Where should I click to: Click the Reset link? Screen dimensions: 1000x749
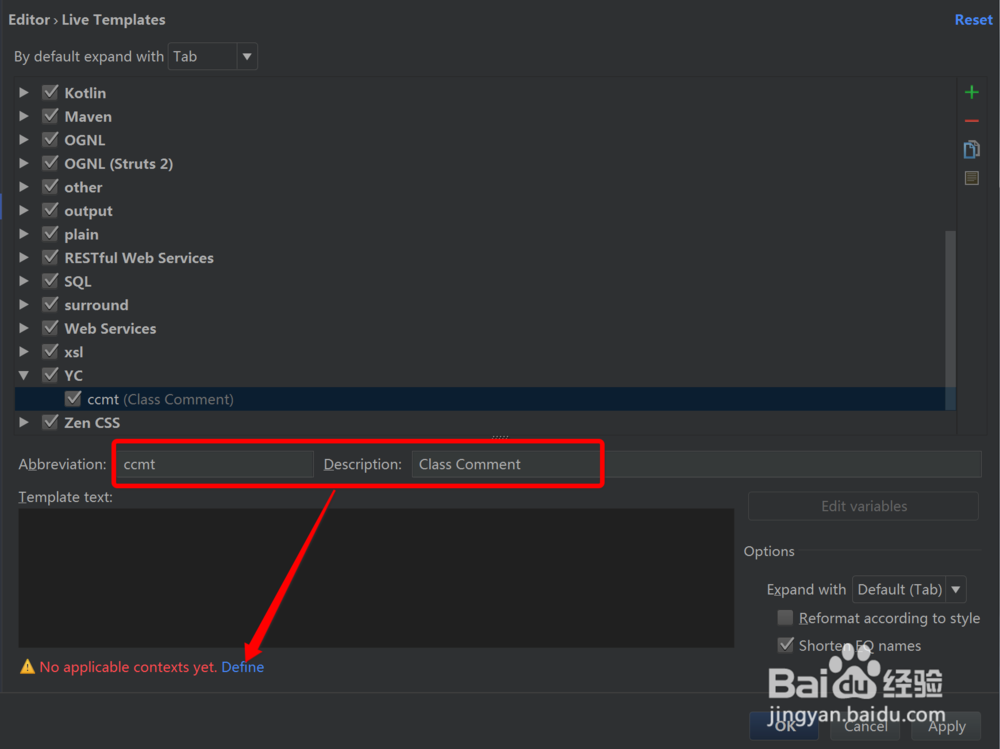(972, 19)
